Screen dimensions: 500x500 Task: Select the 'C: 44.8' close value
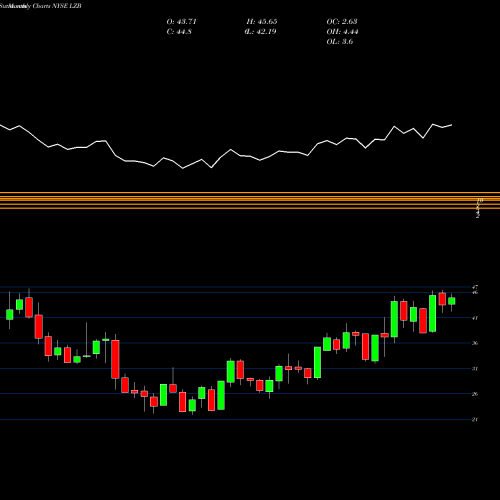click(x=179, y=32)
